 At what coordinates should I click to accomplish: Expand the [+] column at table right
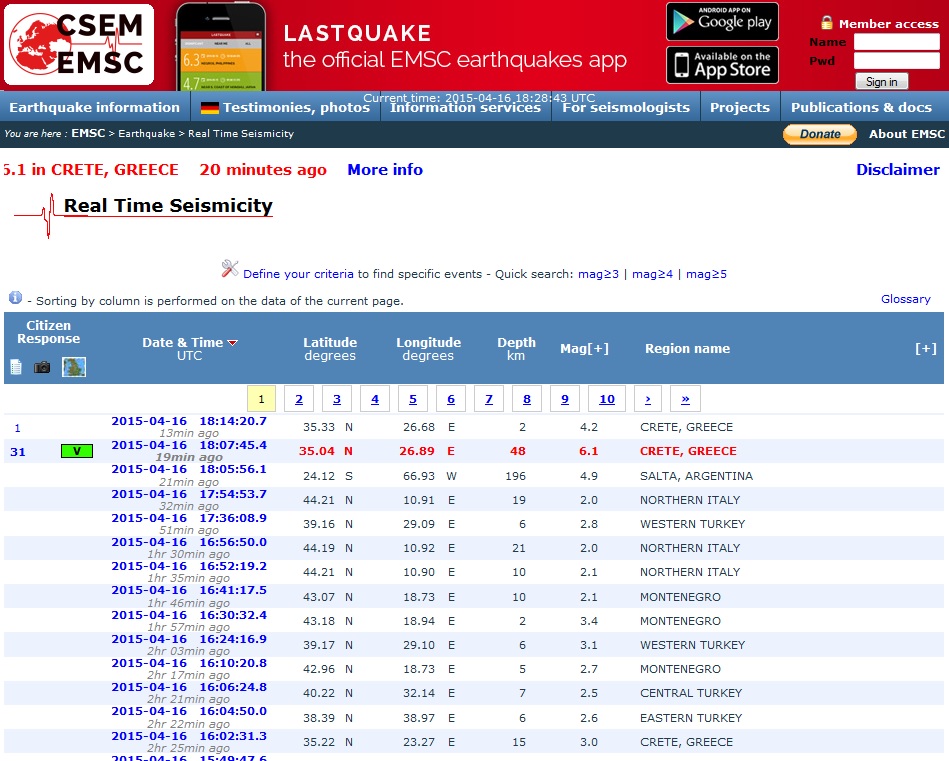click(925, 349)
